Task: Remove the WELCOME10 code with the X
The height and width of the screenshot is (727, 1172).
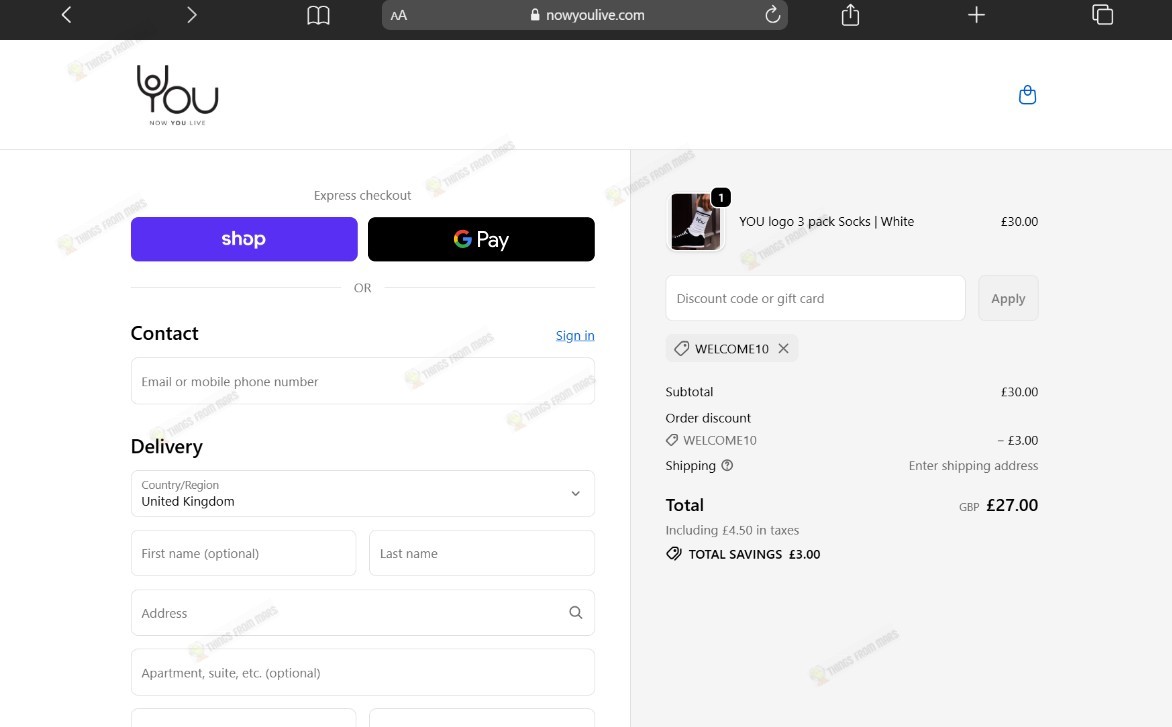Action: [x=783, y=348]
